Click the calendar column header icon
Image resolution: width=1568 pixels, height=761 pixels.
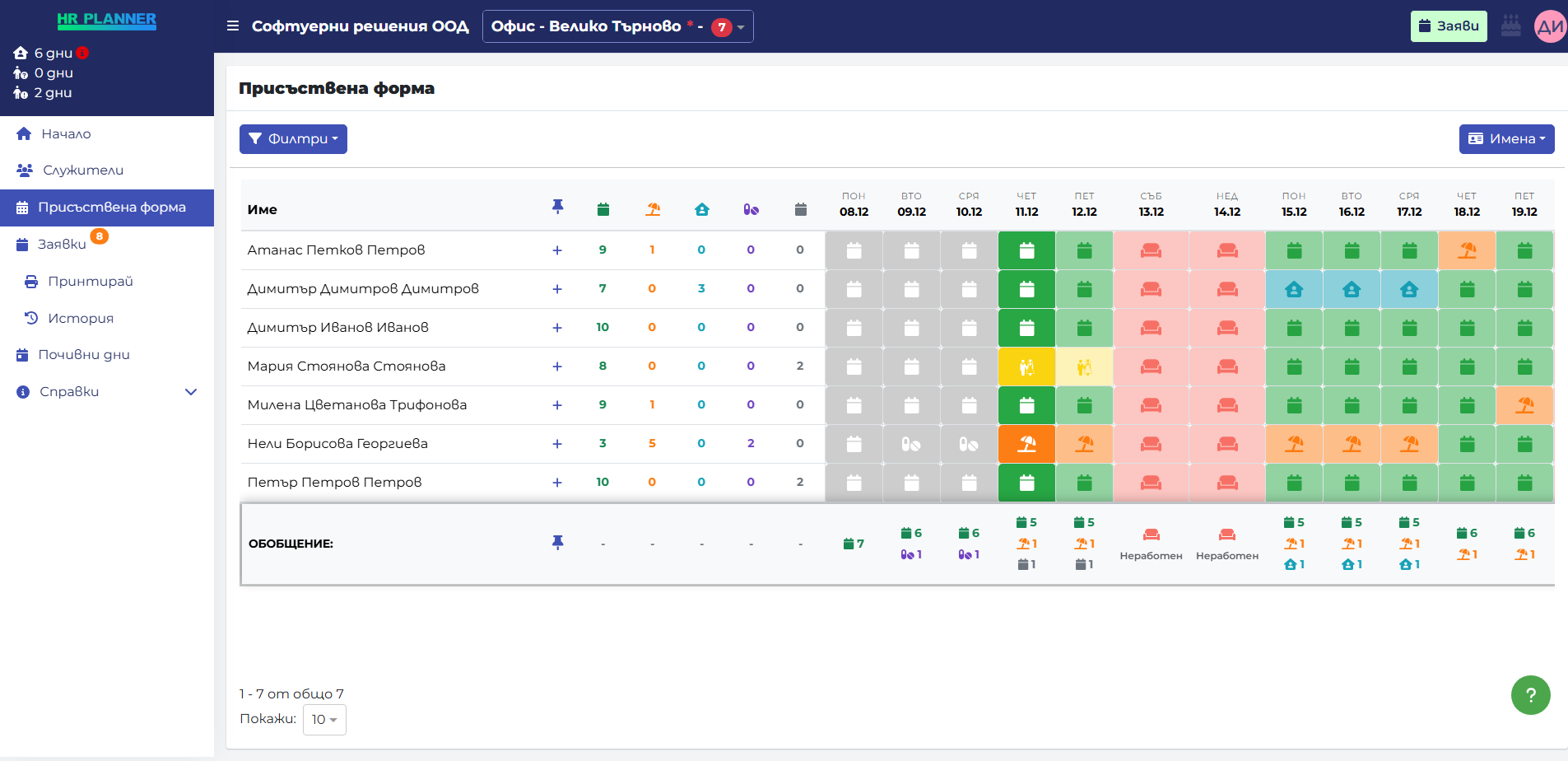point(603,209)
